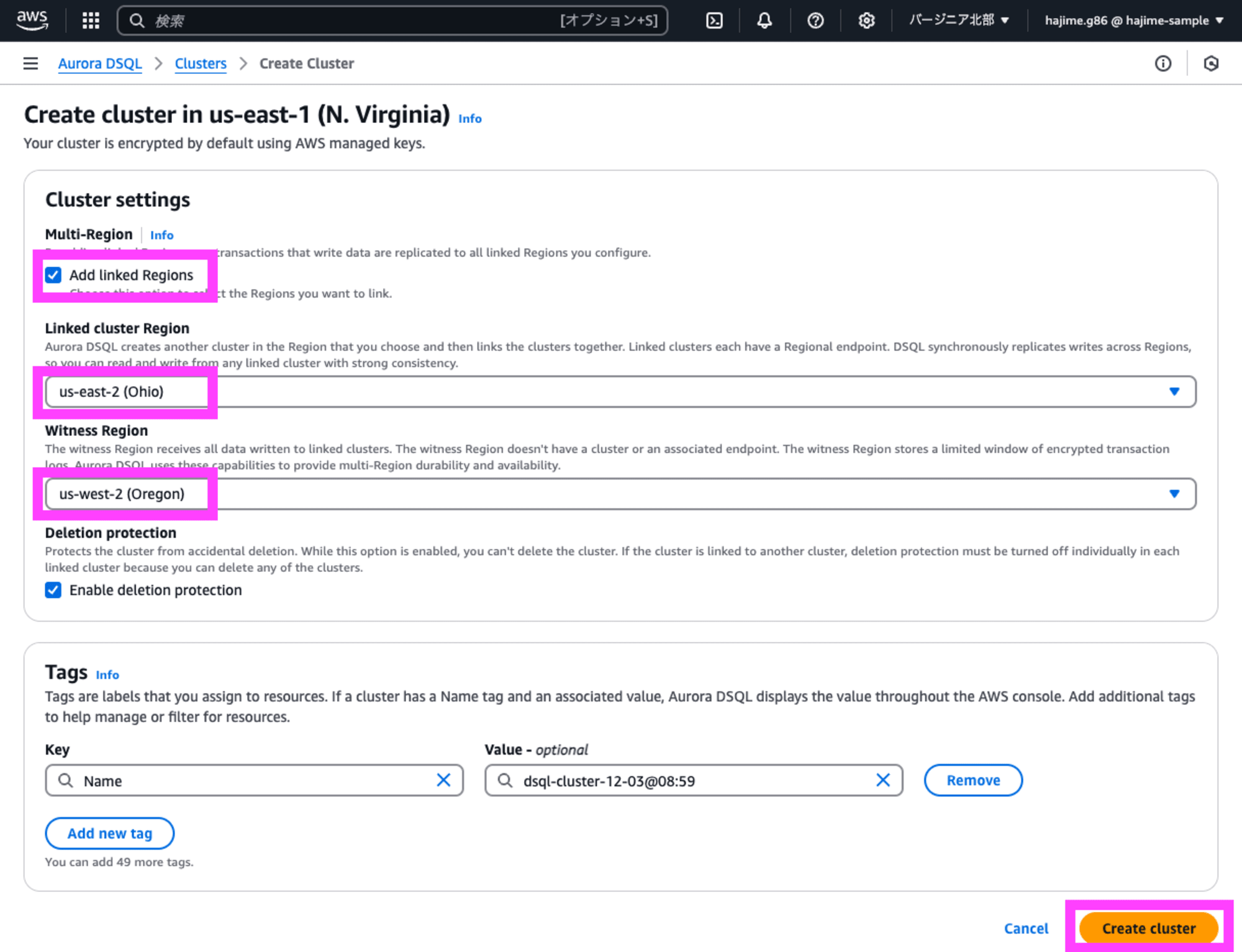This screenshot has height=952, width=1242.
Task: Toggle the Add linked Regions checkbox
Action: 53,275
